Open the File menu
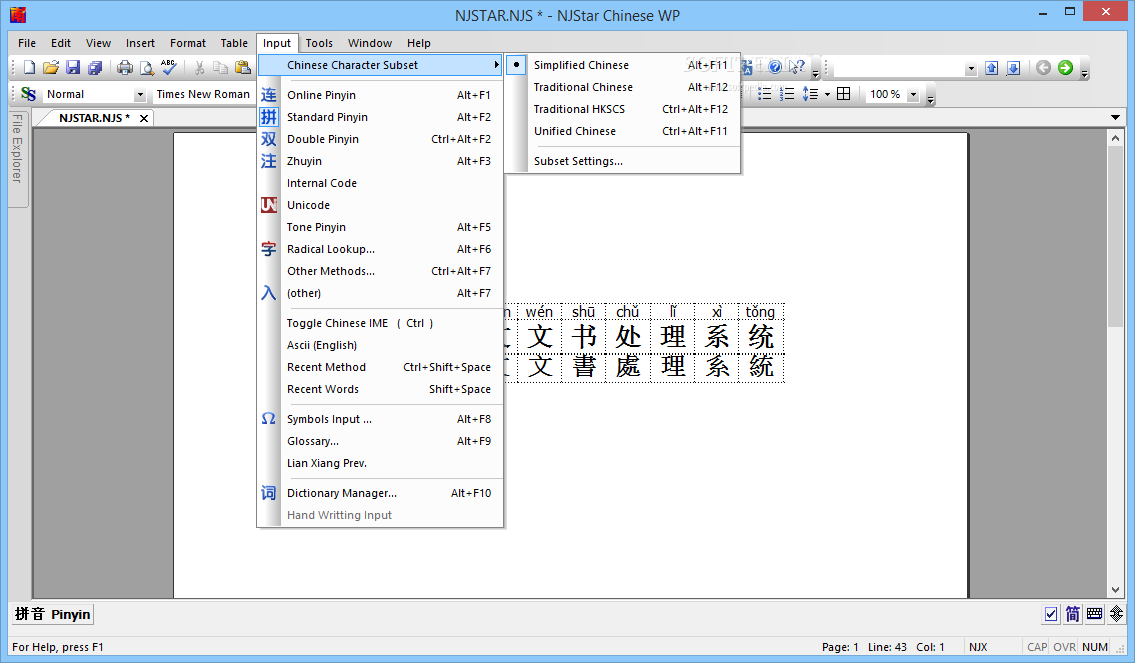Image resolution: width=1135 pixels, height=663 pixels. [27, 43]
